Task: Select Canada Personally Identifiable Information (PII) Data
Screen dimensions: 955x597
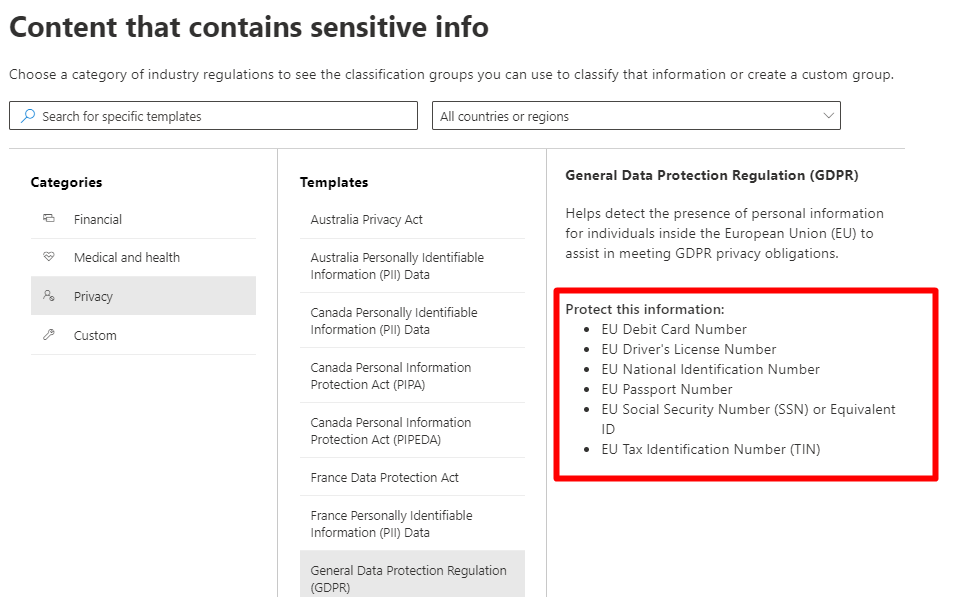Action: point(394,320)
